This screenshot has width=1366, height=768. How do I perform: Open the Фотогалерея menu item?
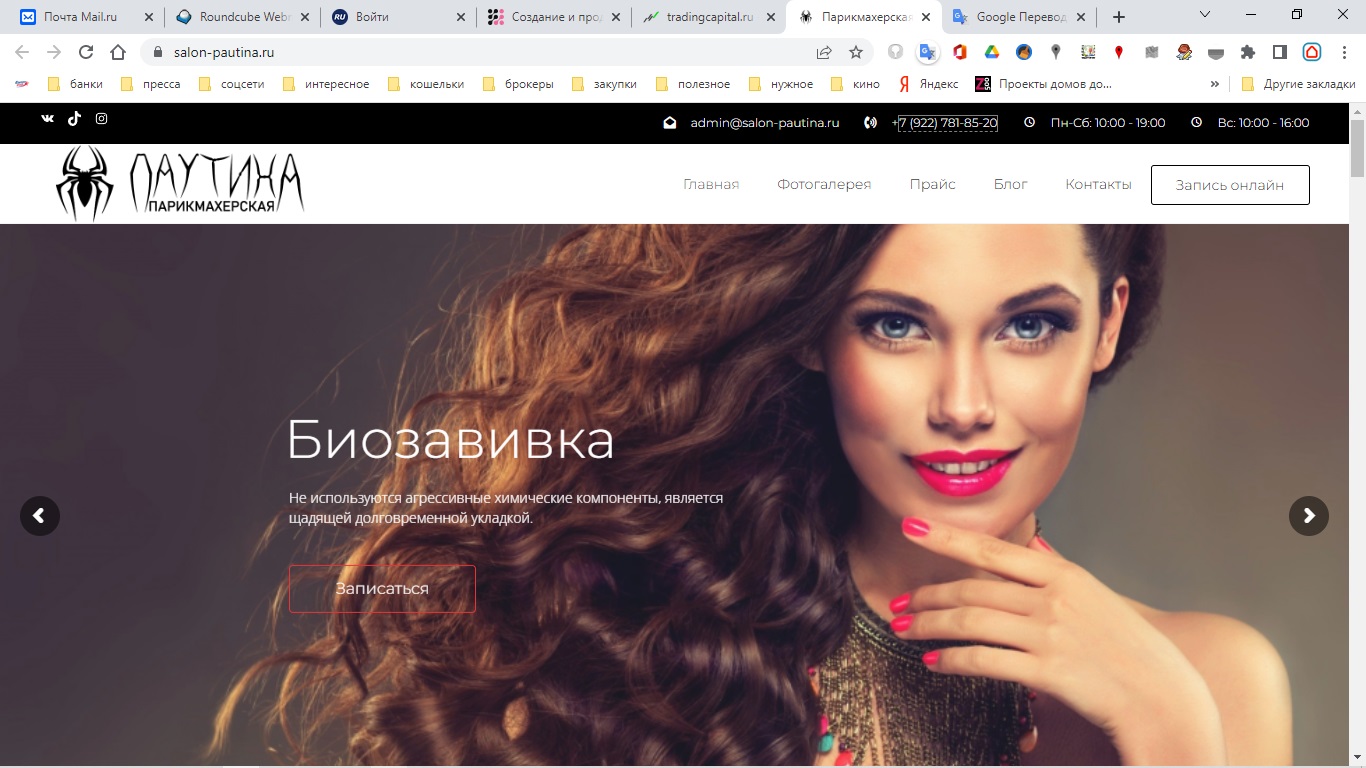point(824,184)
